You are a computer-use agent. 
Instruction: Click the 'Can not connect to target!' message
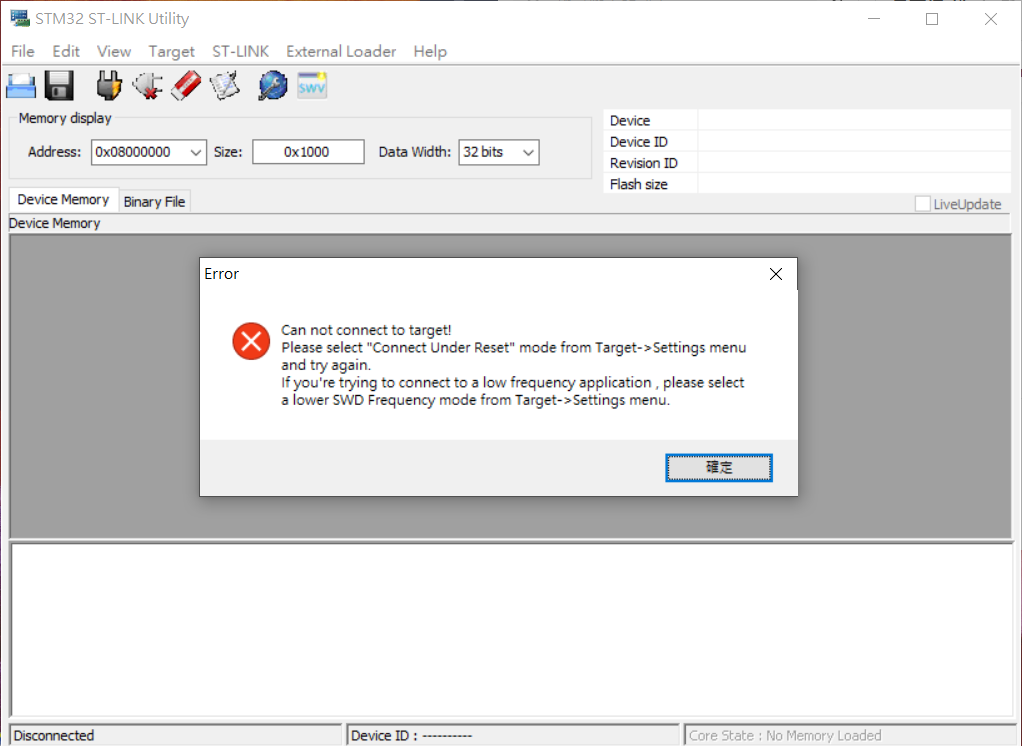coord(366,330)
